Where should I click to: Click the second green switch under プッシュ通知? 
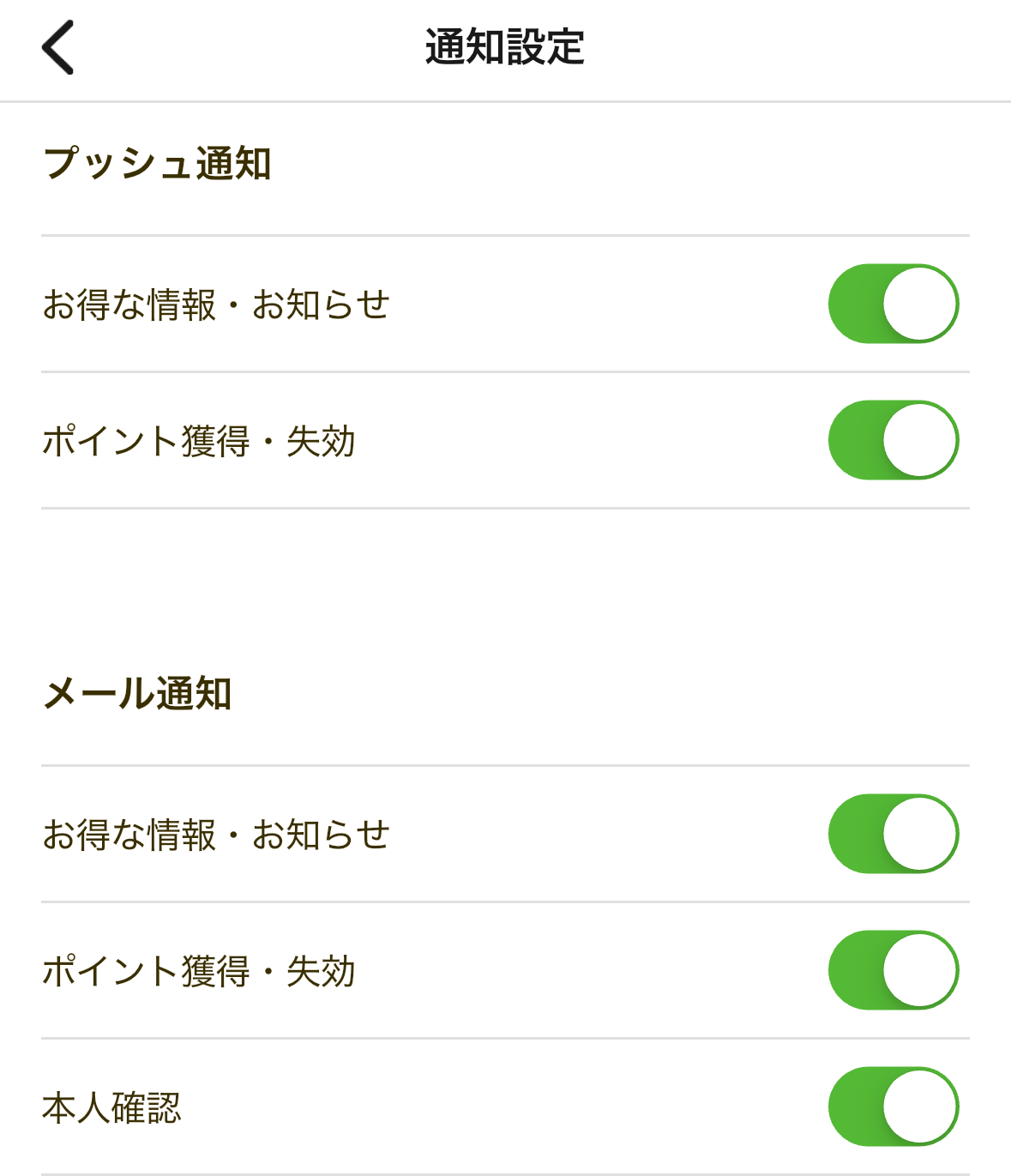893,440
